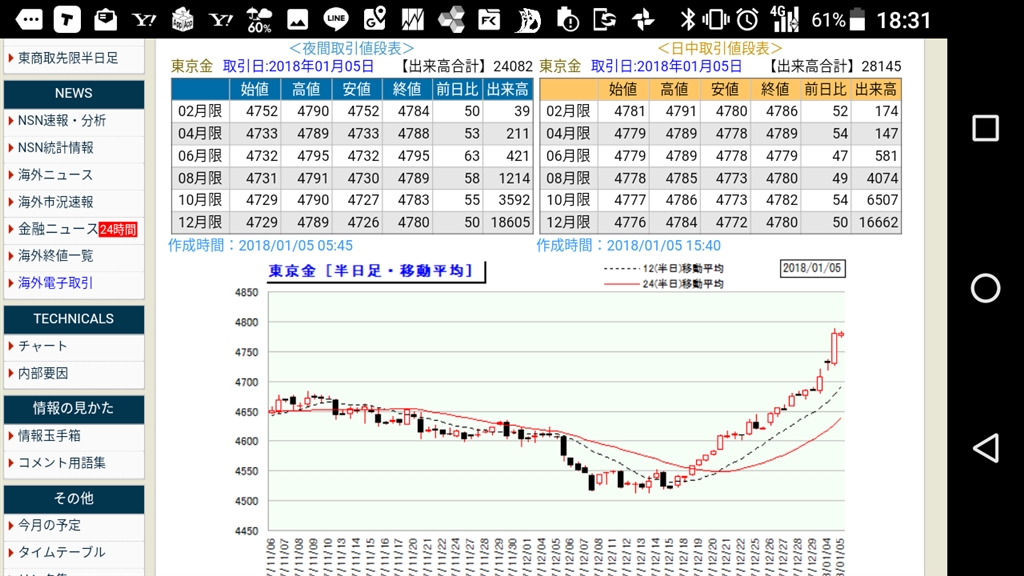Tap the picture notification icon in status bar
The image size is (1024, 576).
(x=297, y=19)
